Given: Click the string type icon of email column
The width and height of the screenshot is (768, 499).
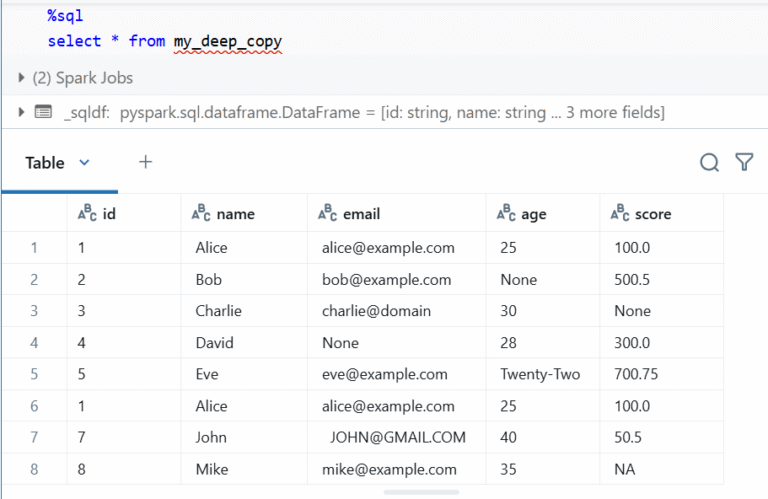Looking at the screenshot, I should click(326, 213).
